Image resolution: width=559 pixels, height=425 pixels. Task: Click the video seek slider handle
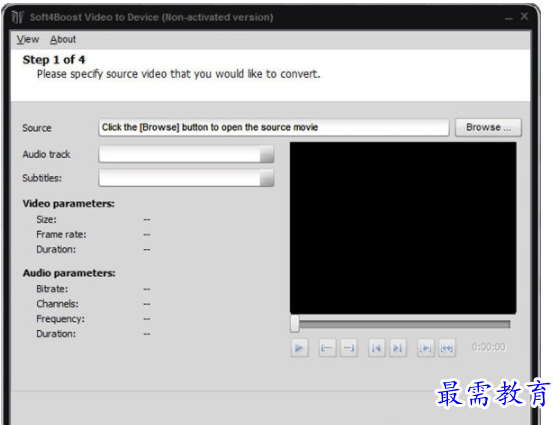[x=294, y=324]
